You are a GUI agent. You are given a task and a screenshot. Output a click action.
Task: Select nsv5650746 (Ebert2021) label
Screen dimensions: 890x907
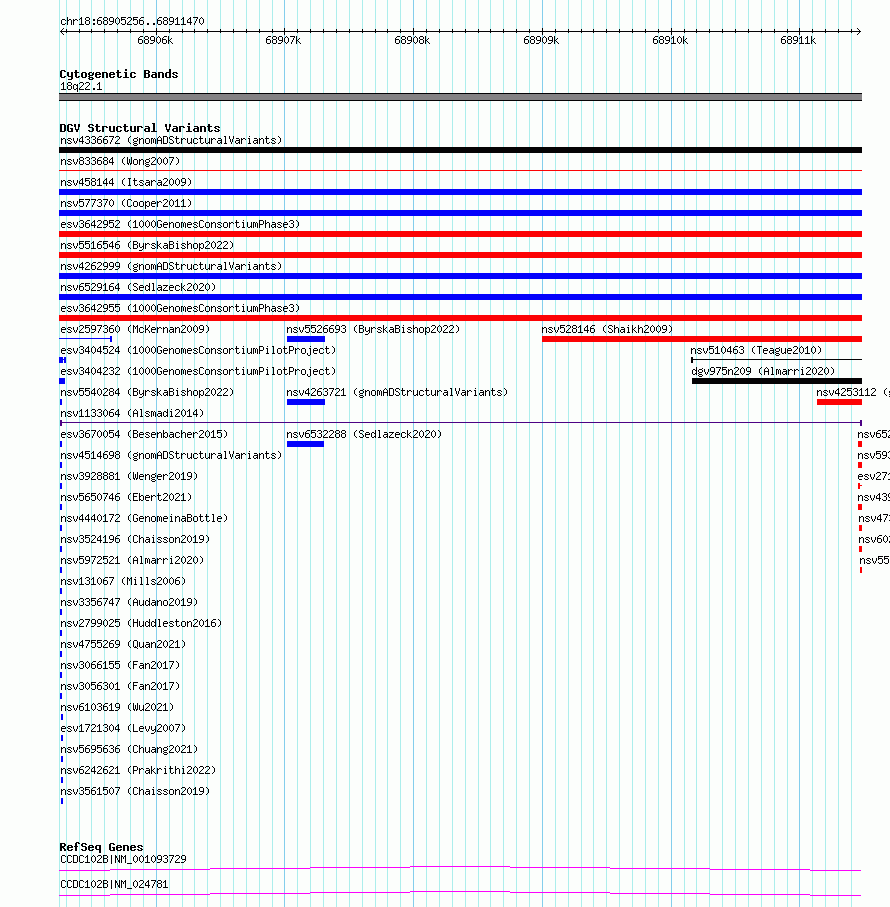126,497
